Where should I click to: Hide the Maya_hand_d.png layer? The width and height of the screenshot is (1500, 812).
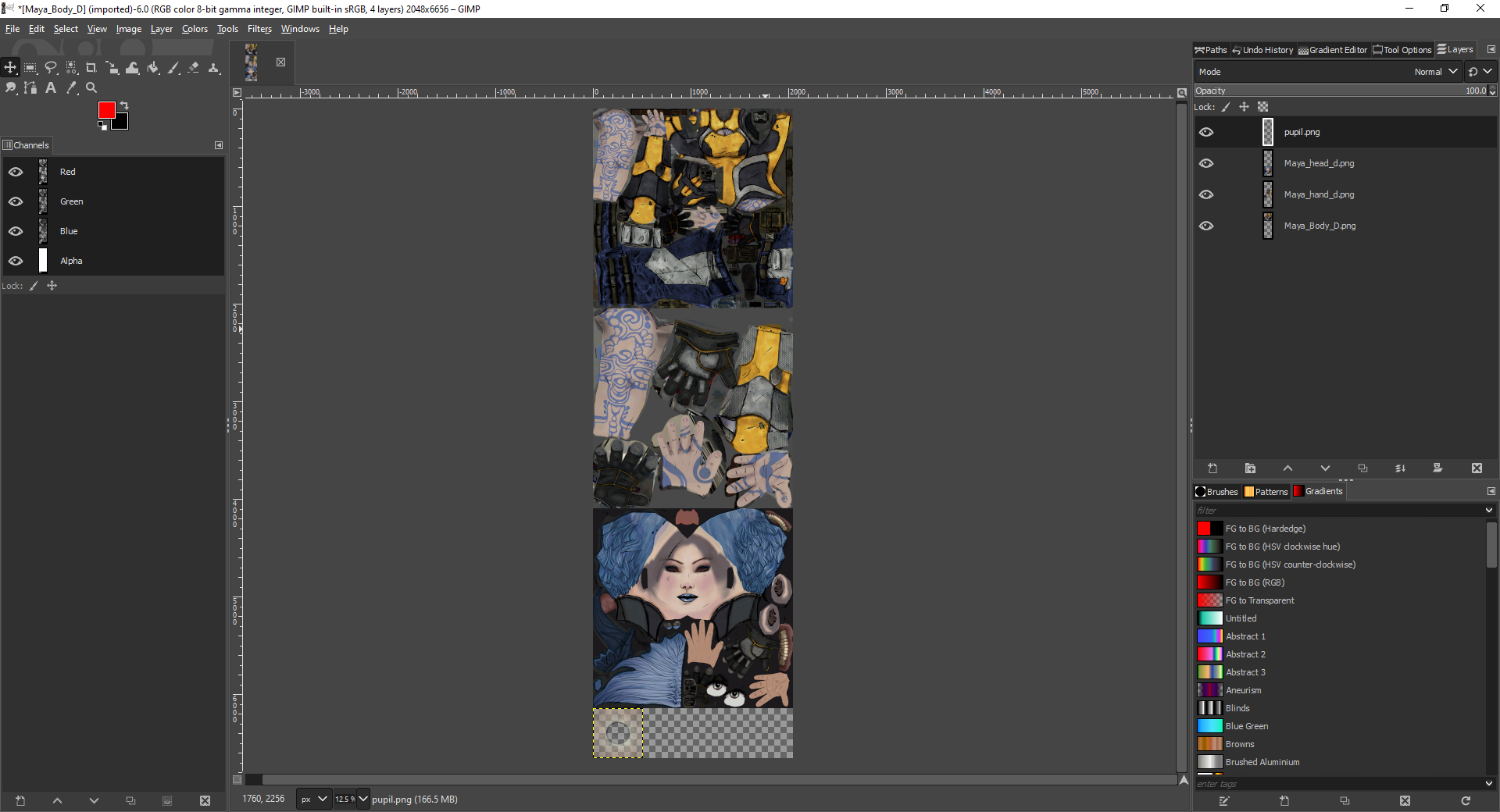(x=1206, y=194)
